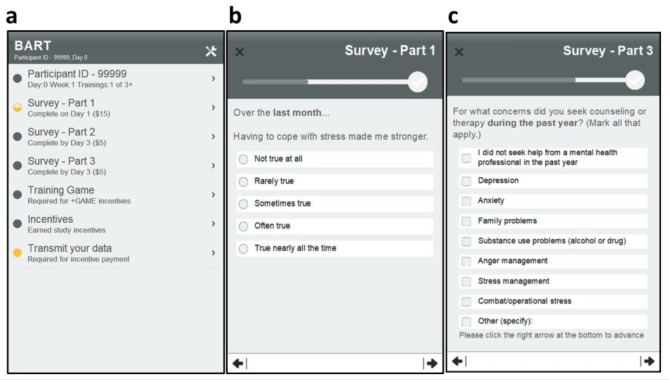Select the Survey - Part 1 list entry
669x380 pixels.
click(x=116, y=107)
